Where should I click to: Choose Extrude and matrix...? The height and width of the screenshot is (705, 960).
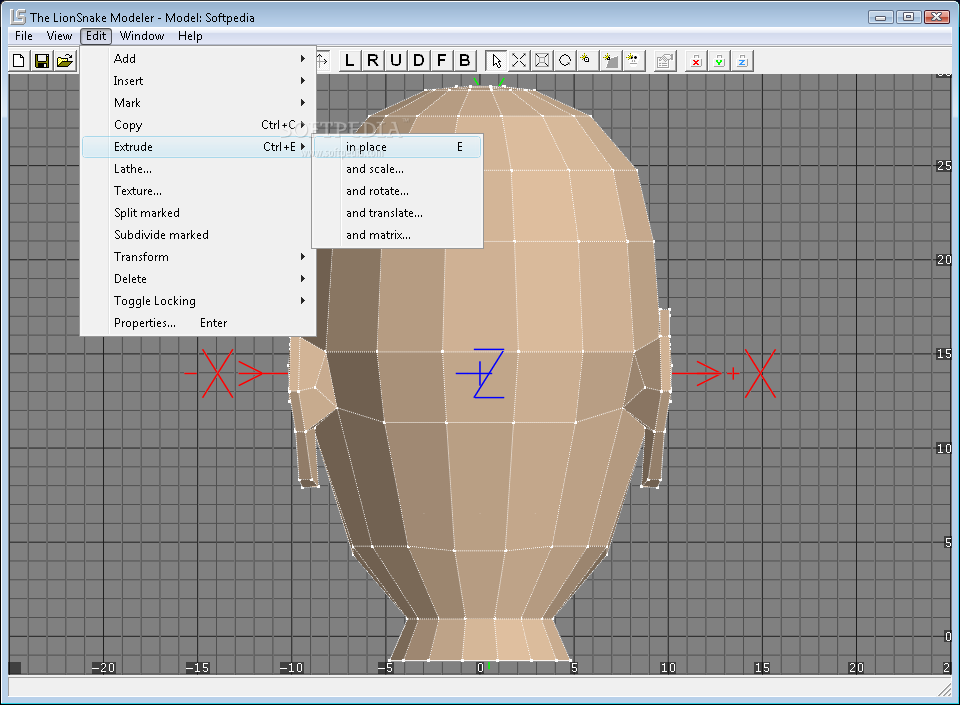click(397, 235)
